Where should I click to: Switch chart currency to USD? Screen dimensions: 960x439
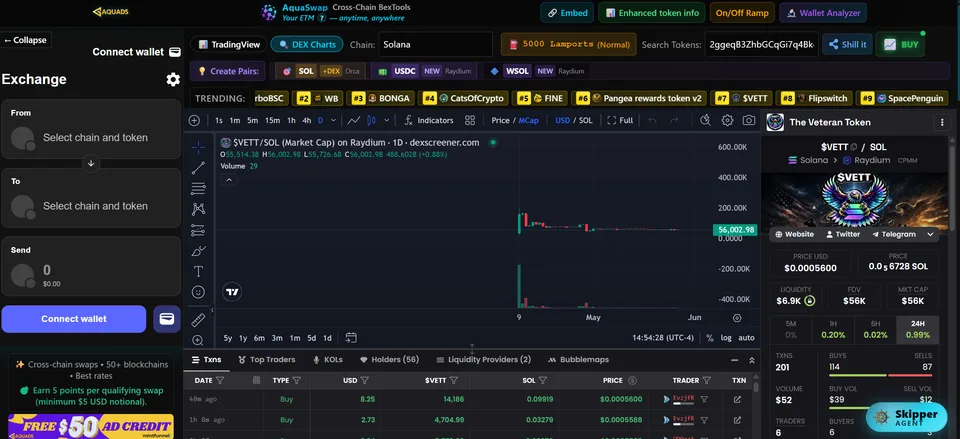563,121
